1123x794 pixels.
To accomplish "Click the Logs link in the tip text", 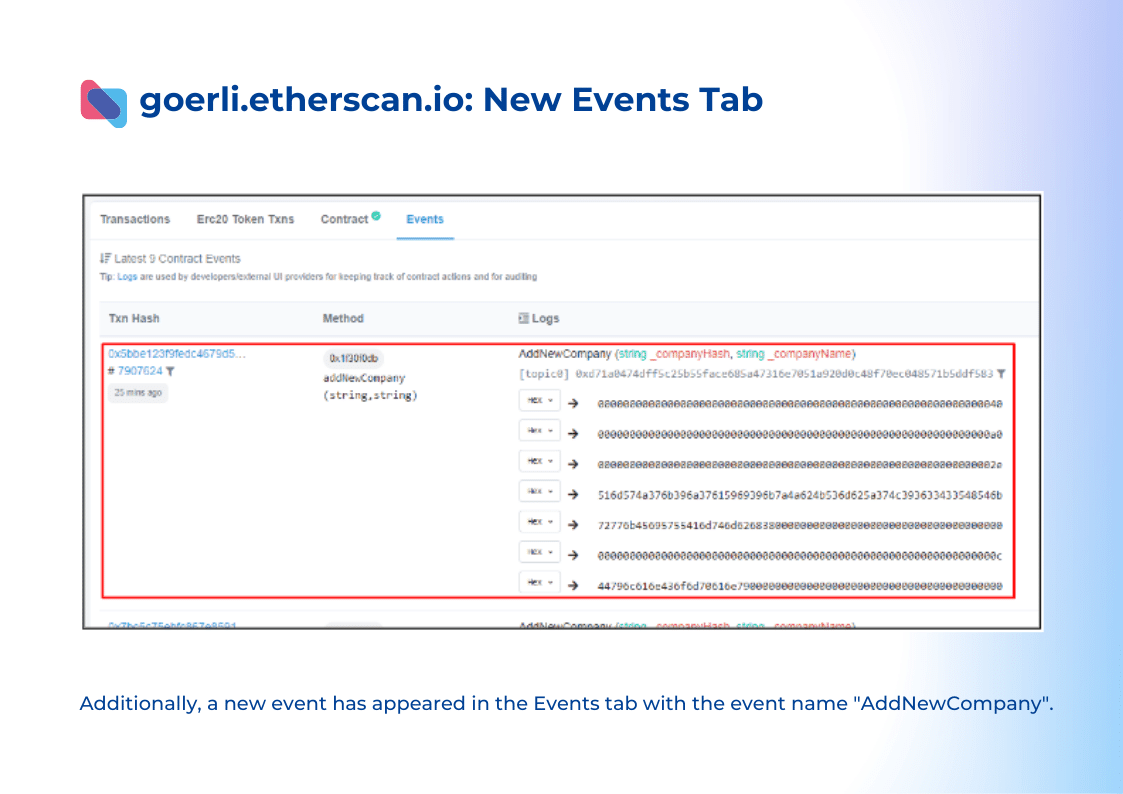I will click(x=127, y=277).
